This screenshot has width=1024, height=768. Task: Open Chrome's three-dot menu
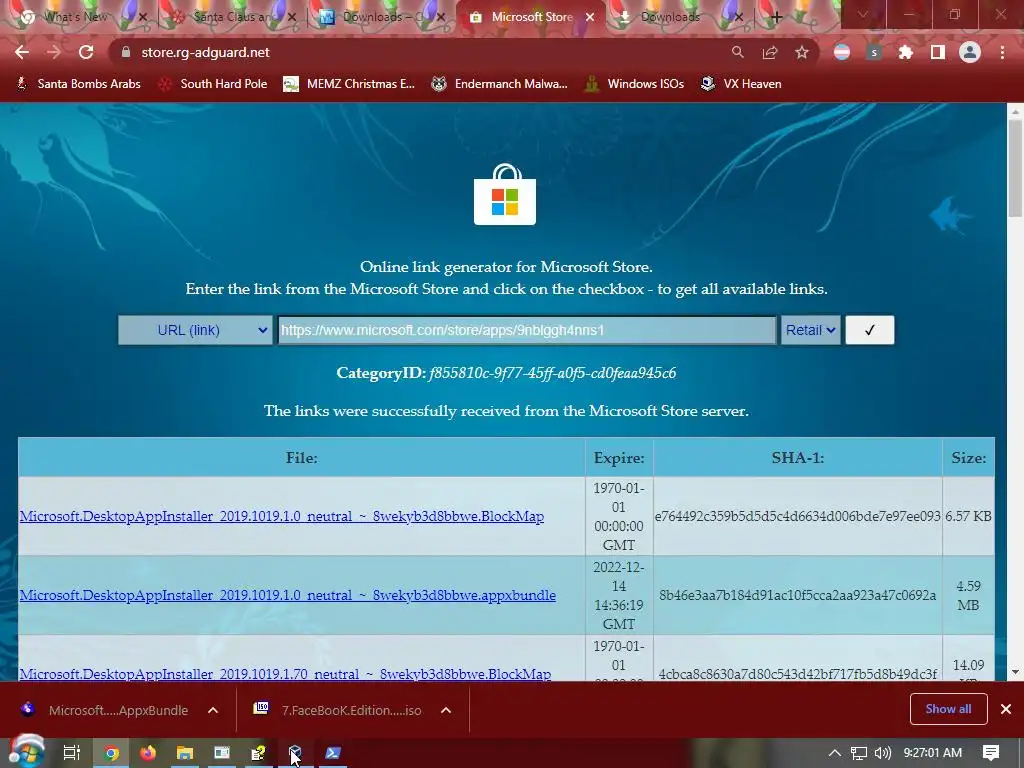[1002, 52]
